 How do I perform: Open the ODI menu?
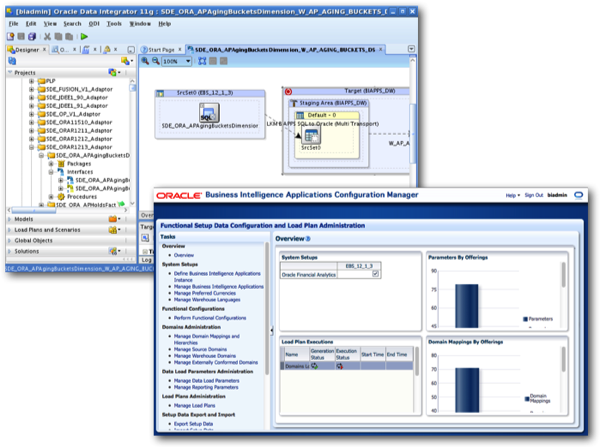coord(94,24)
